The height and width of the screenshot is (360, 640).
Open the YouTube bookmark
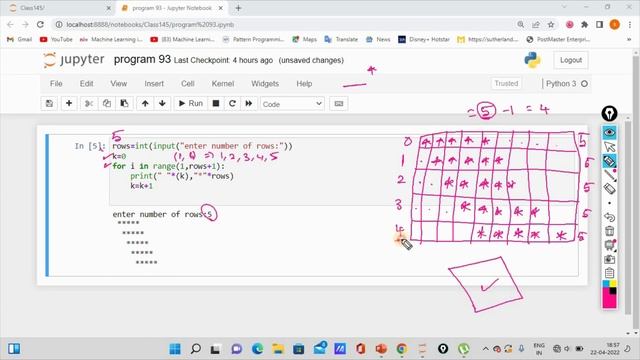[56, 39]
